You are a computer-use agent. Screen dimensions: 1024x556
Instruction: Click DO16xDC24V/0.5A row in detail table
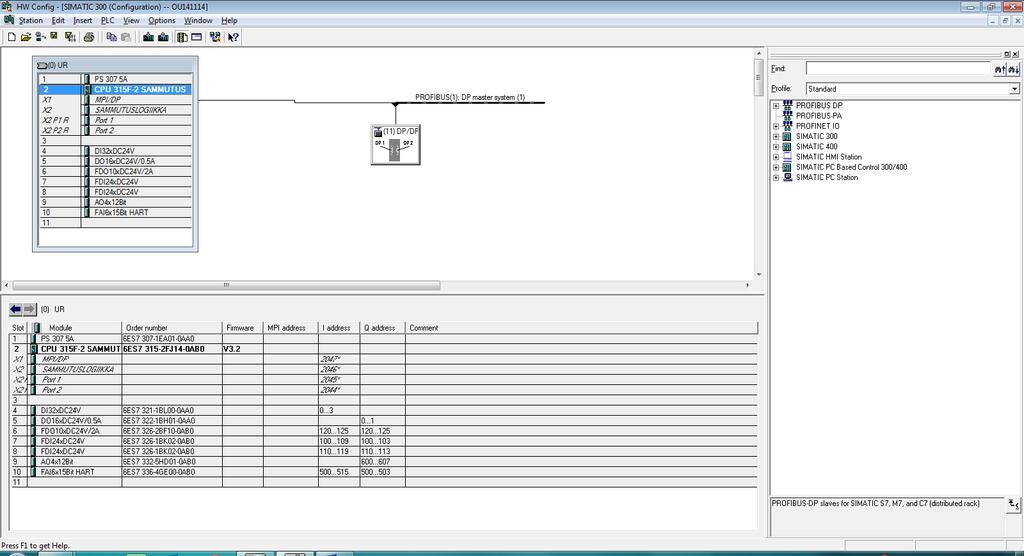(x=383, y=421)
